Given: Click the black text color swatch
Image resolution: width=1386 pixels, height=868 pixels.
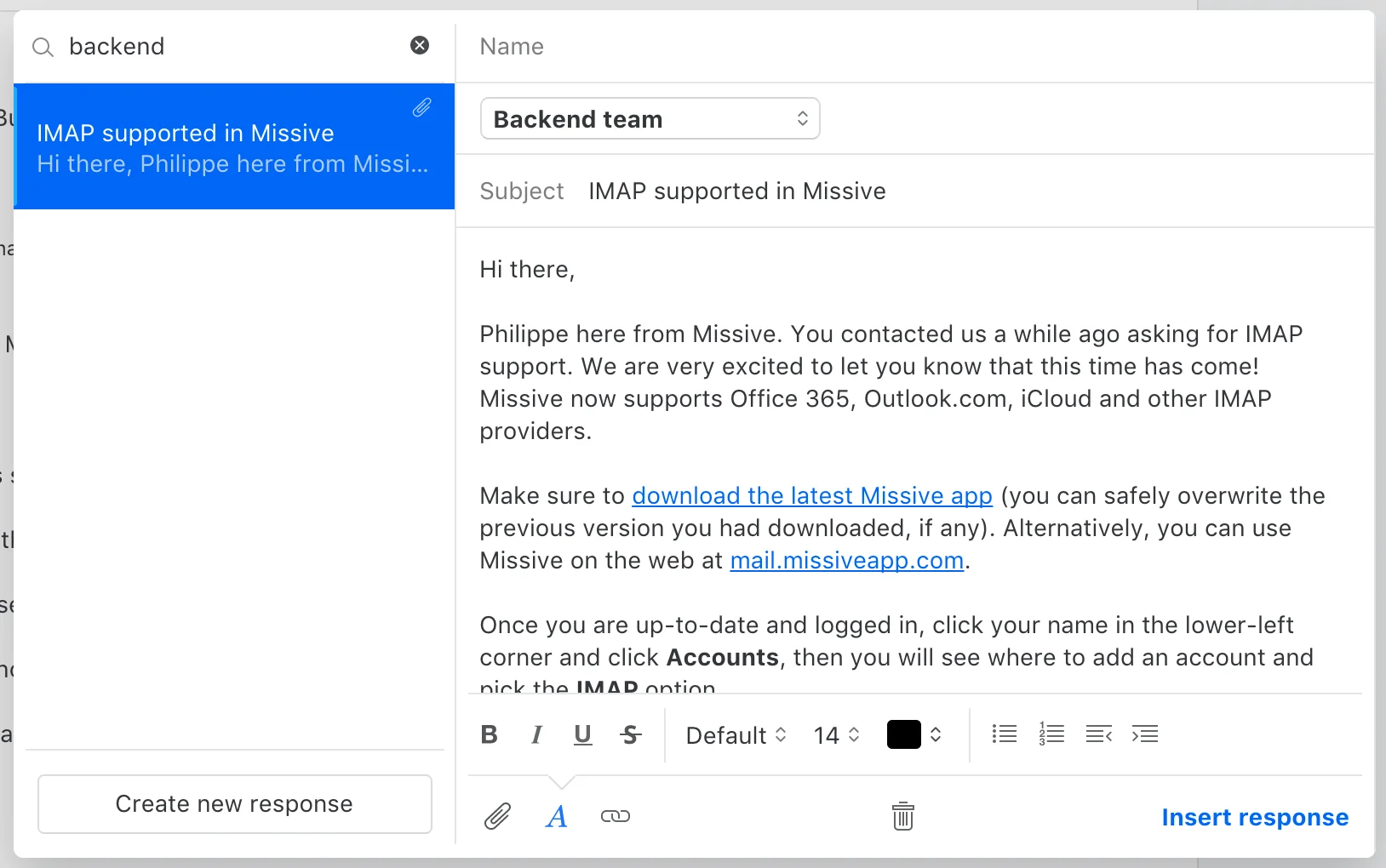Looking at the screenshot, I should point(904,734).
